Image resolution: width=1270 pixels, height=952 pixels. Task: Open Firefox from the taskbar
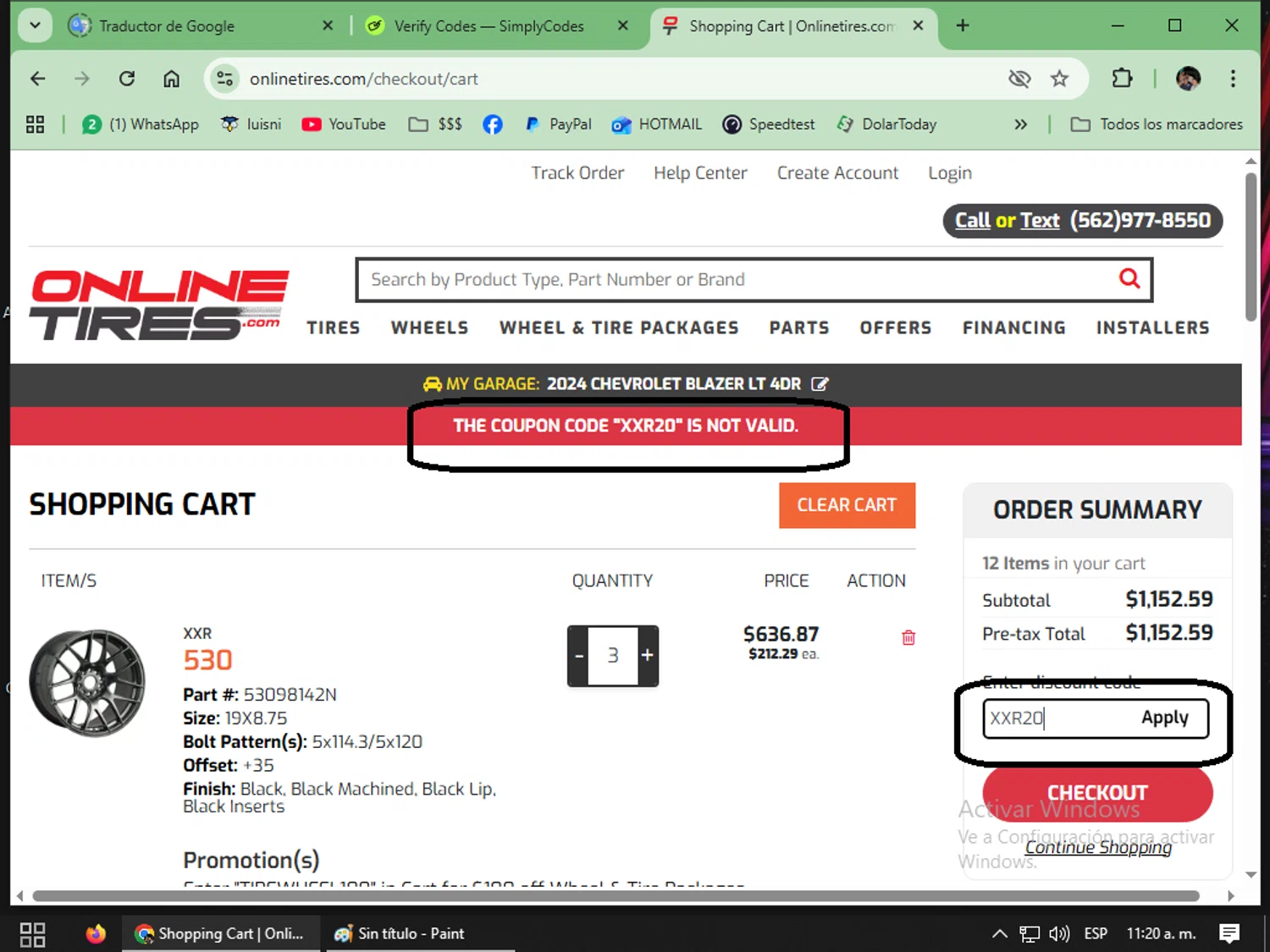(96, 933)
